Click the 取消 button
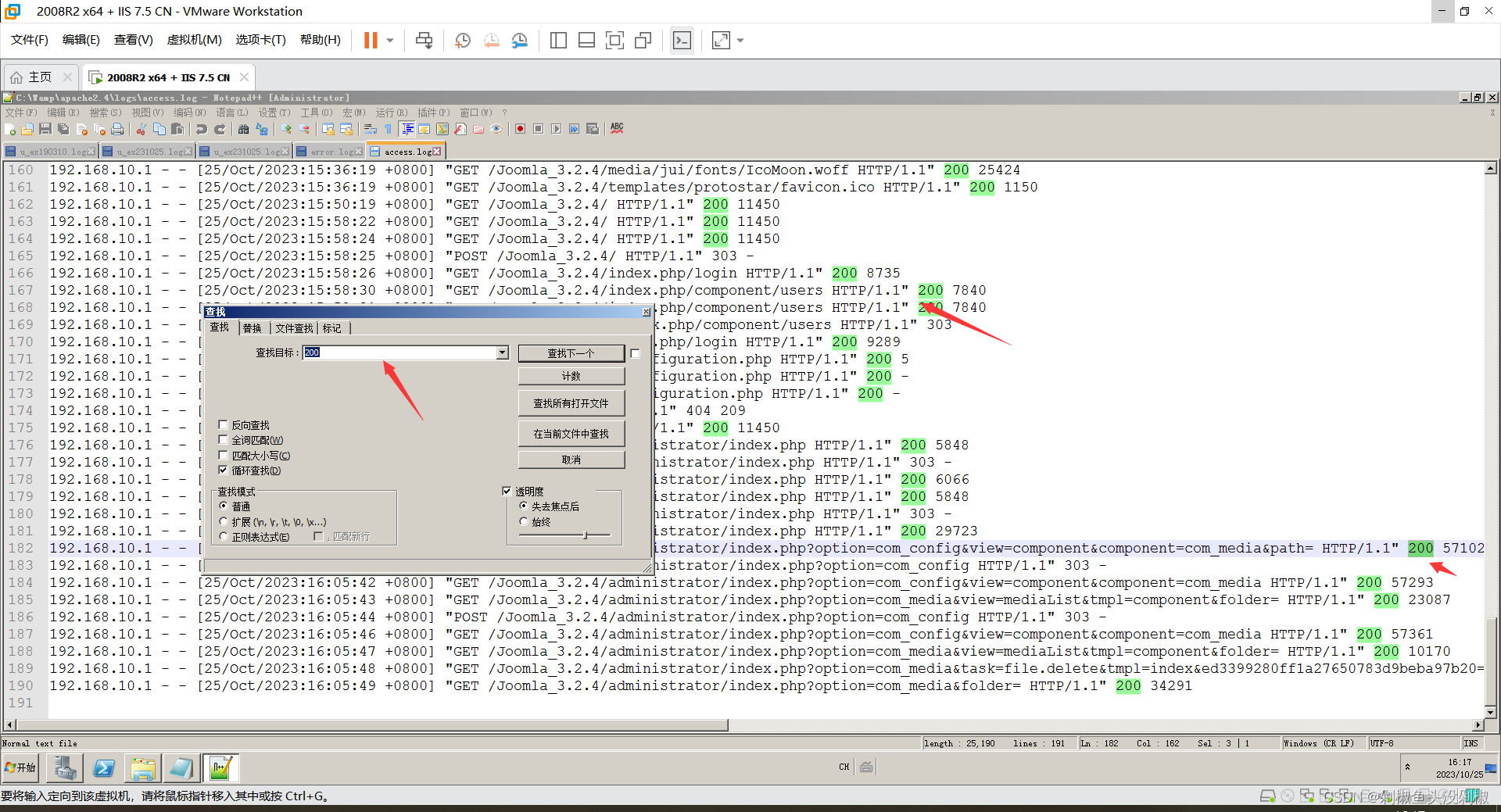Viewport: 1501px width, 812px height. point(571,460)
